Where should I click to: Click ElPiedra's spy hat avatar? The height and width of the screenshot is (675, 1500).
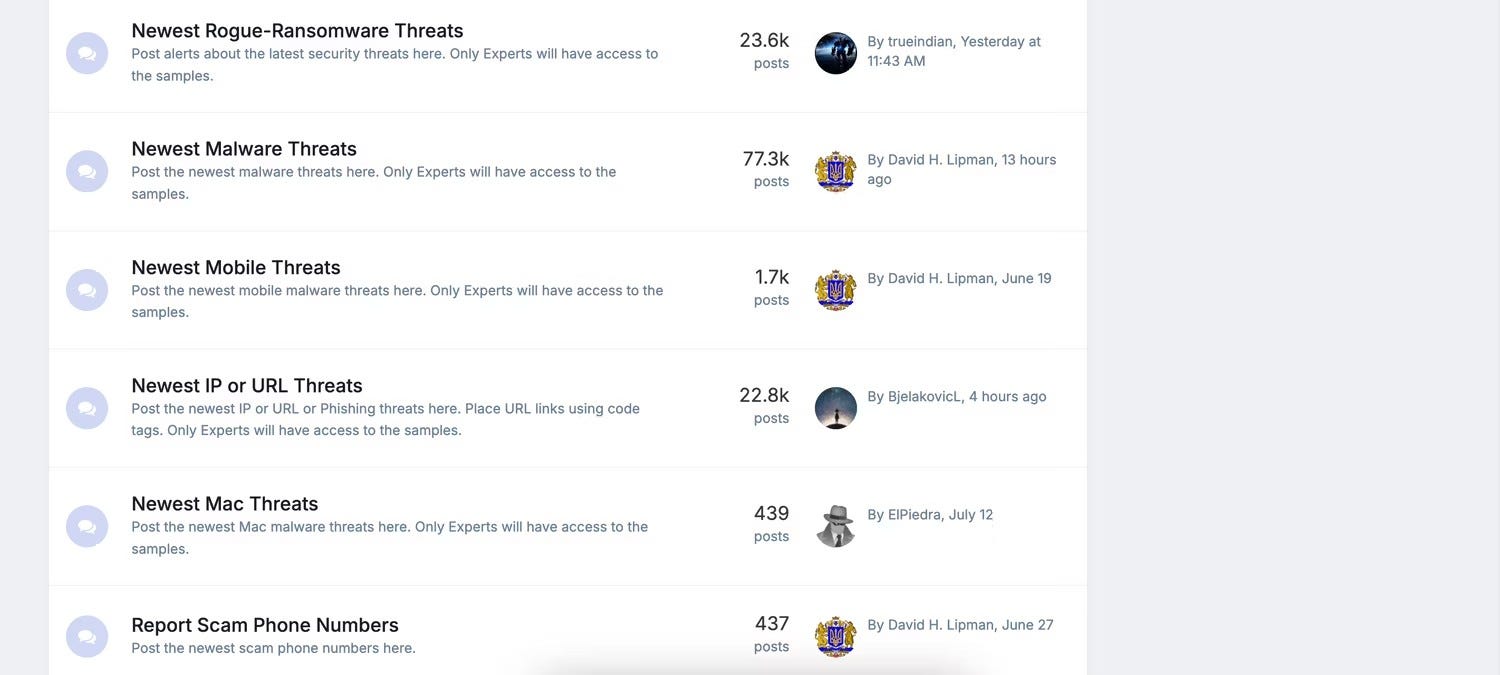(836, 526)
